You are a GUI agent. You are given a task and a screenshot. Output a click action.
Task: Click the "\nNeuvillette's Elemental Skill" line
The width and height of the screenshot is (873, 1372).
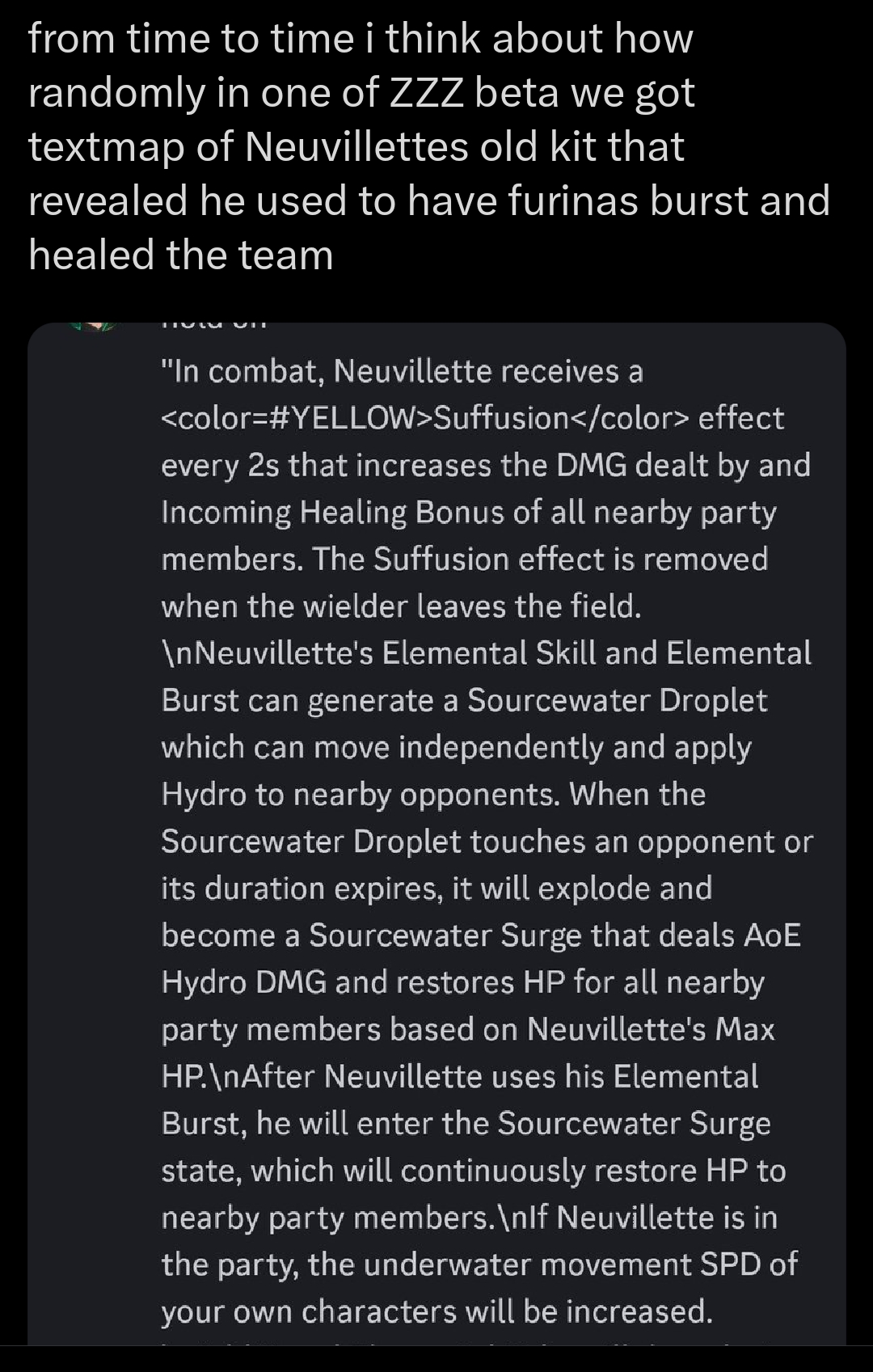point(486,652)
